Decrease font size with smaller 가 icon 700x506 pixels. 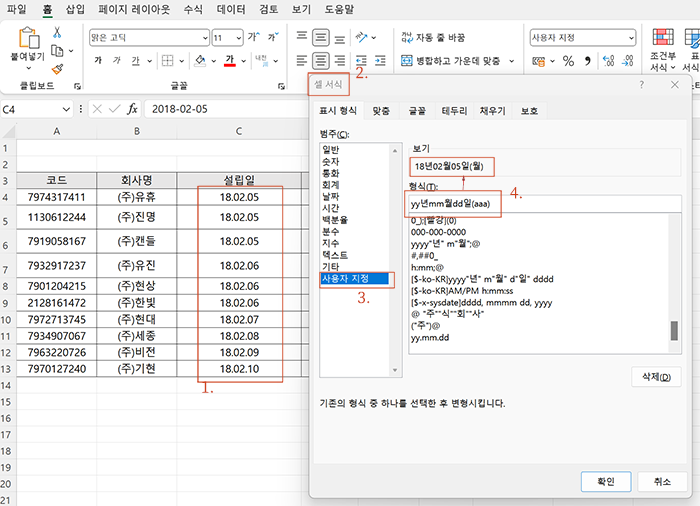click(x=273, y=37)
